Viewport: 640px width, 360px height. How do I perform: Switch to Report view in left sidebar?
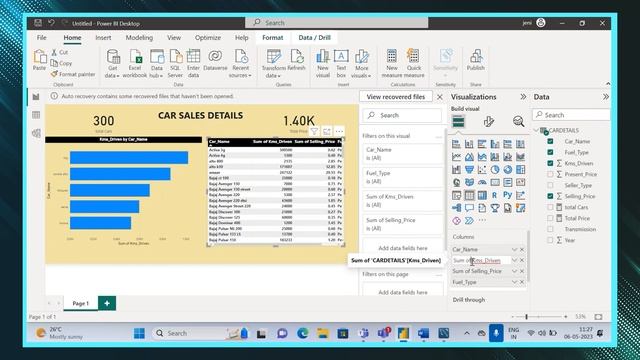click(36, 97)
